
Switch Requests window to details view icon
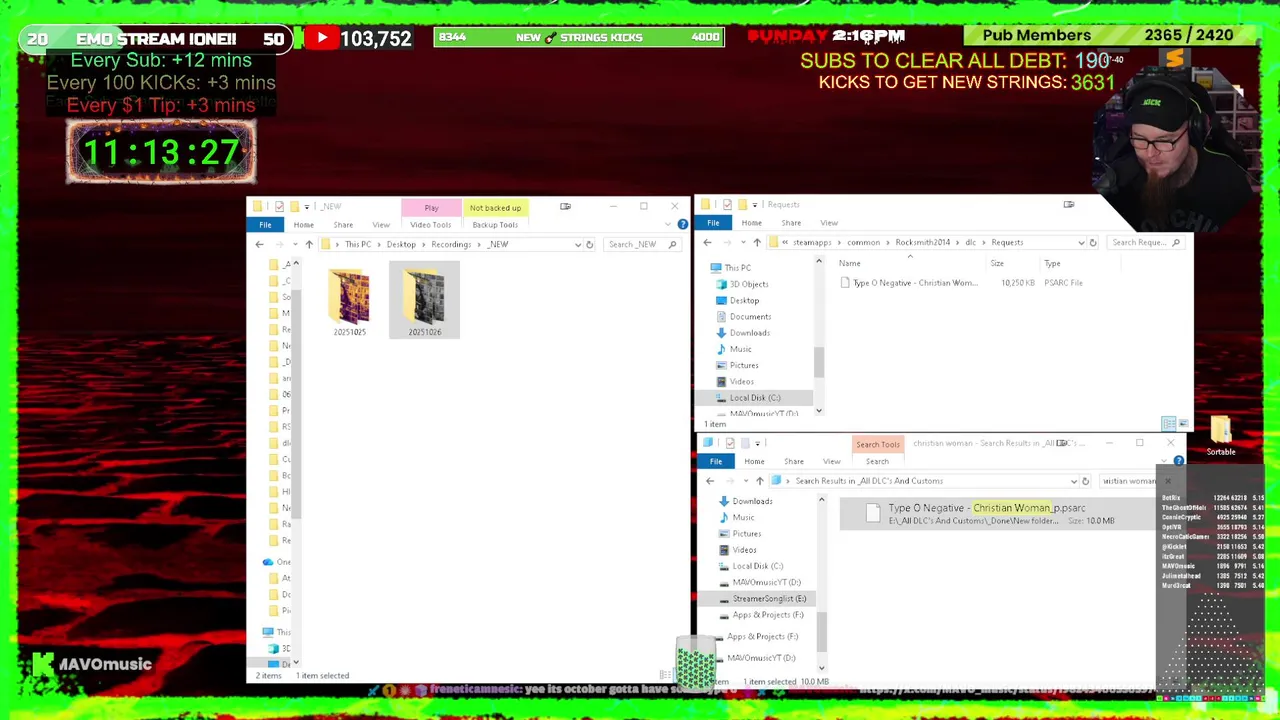[1168, 424]
